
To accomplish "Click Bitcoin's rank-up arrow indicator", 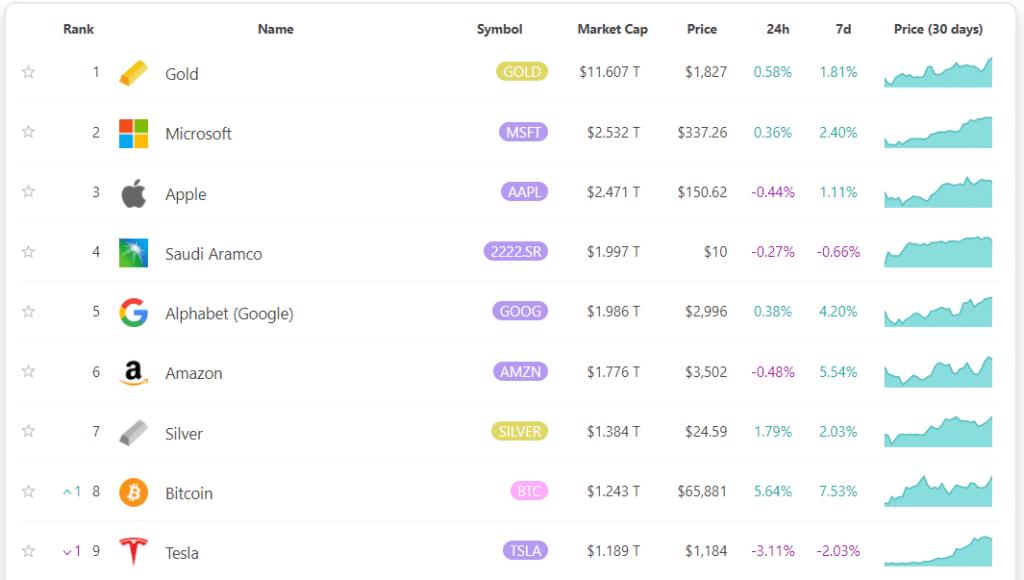I will coord(72,491).
